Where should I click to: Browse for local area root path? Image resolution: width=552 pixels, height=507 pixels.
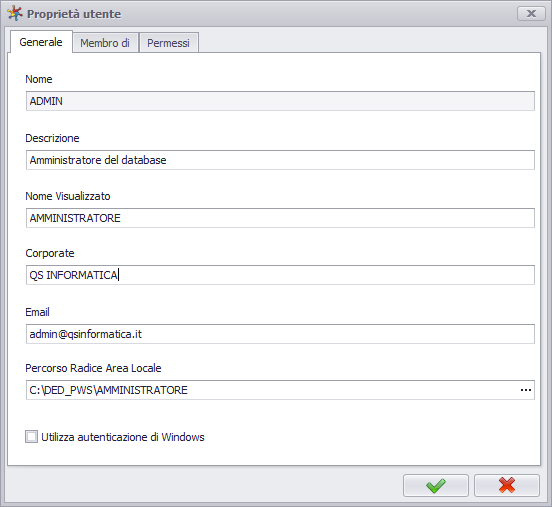[x=526, y=390]
